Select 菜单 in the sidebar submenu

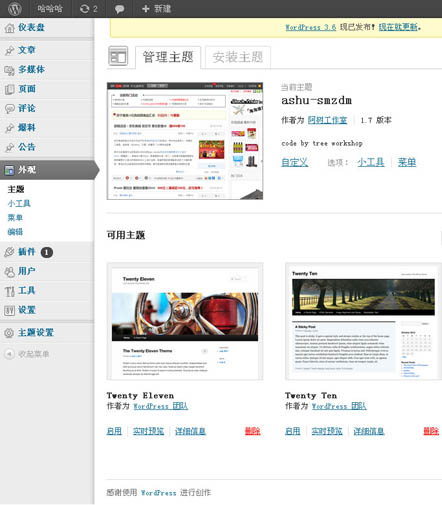[15, 218]
